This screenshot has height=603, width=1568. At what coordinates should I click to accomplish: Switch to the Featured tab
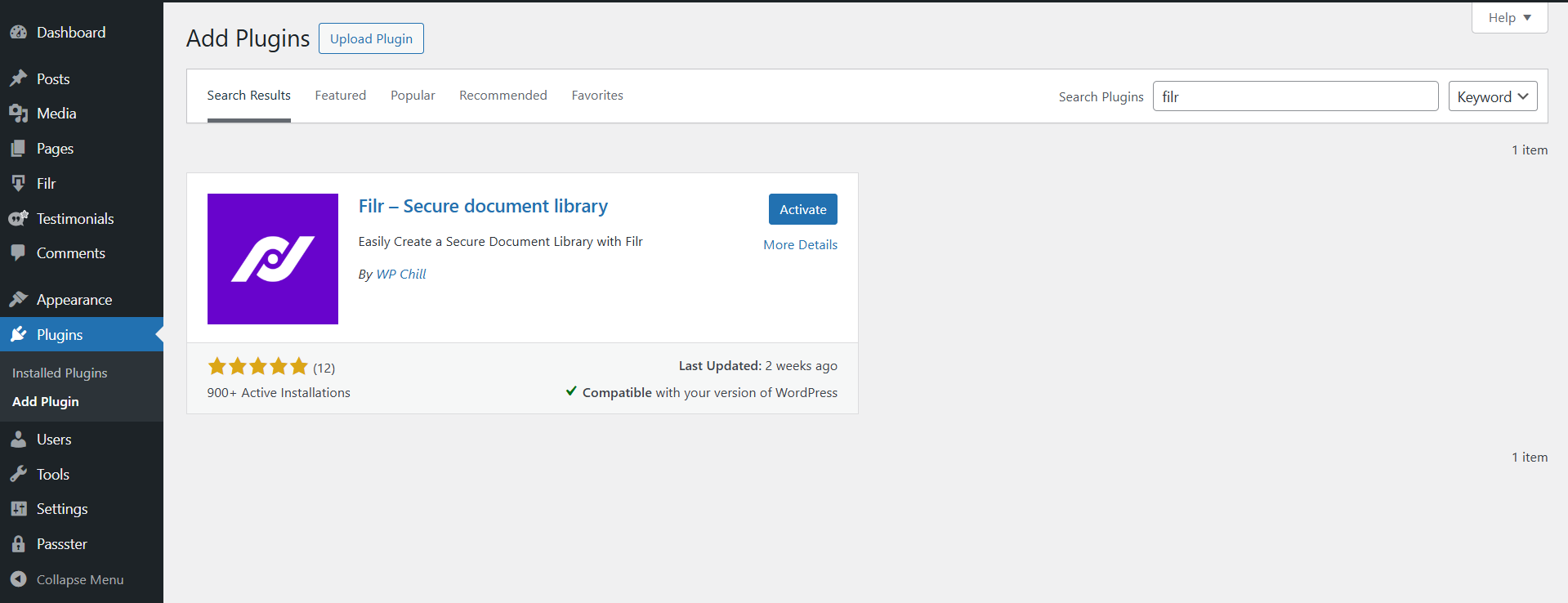coord(341,96)
